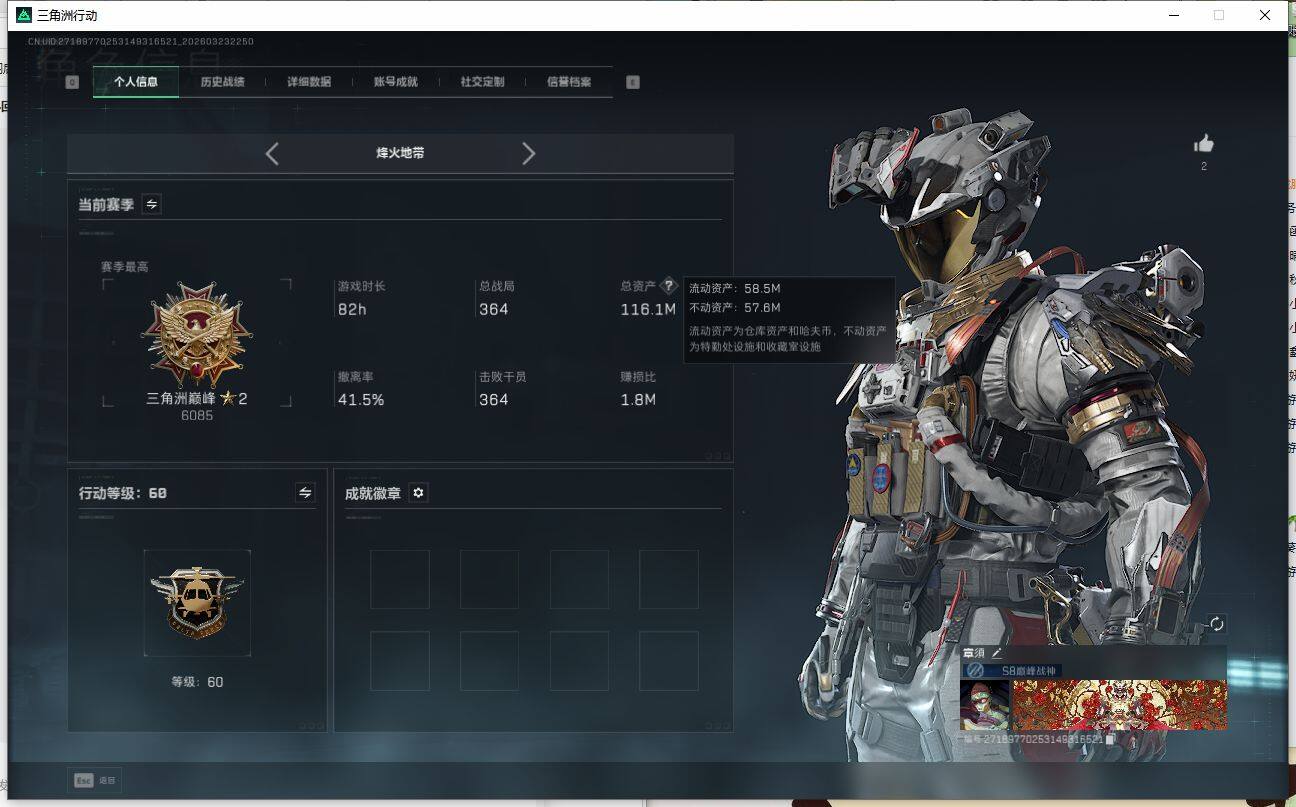Switch to the 历史战绩 tab
This screenshot has height=807, width=1296.
point(222,82)
